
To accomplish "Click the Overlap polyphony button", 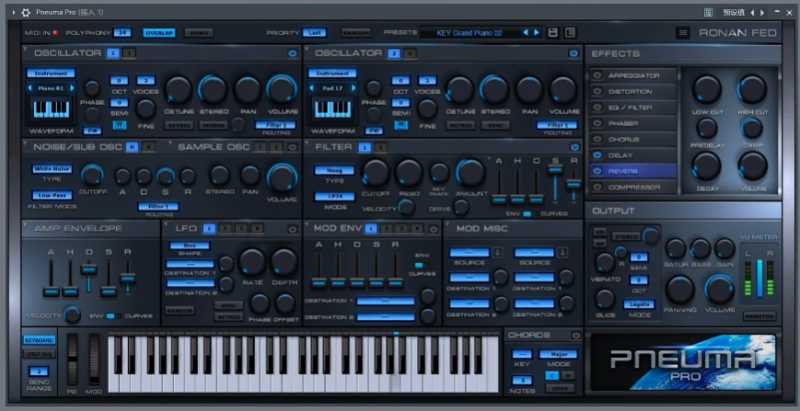I will coord(158,33).
